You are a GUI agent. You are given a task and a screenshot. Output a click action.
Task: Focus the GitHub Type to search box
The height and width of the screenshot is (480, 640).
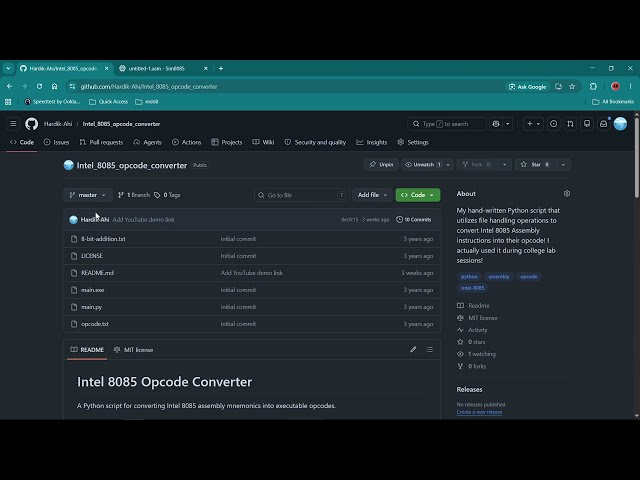point(447,124)
